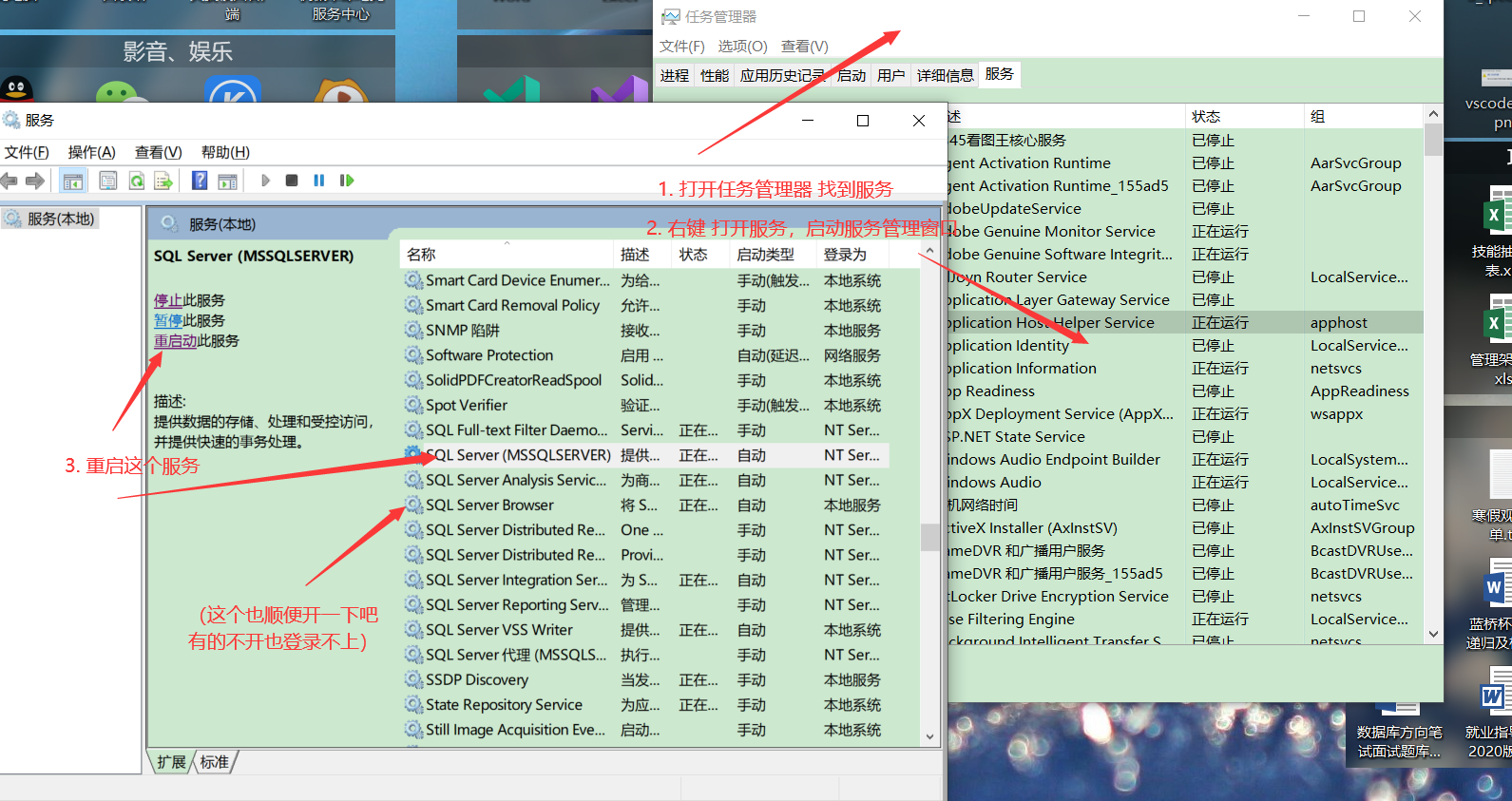Image resolution: width=1512 pixels, height=801 pixels.
Task: Open the Help icon in Services toolbar
Action: pos(200,181)
